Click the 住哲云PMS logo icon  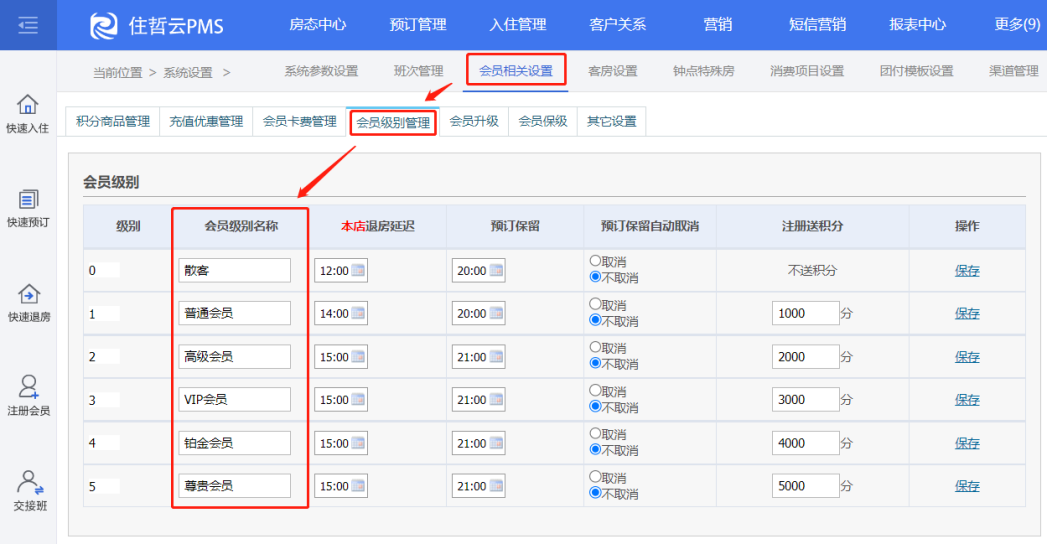click(104, 25)
